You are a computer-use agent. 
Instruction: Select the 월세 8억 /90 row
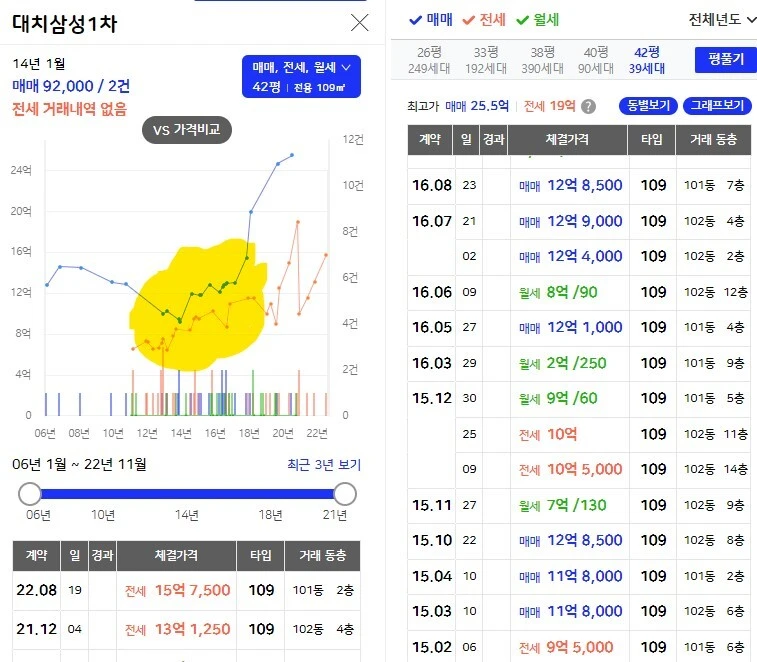pyautogui.click(x=579, y=293)
